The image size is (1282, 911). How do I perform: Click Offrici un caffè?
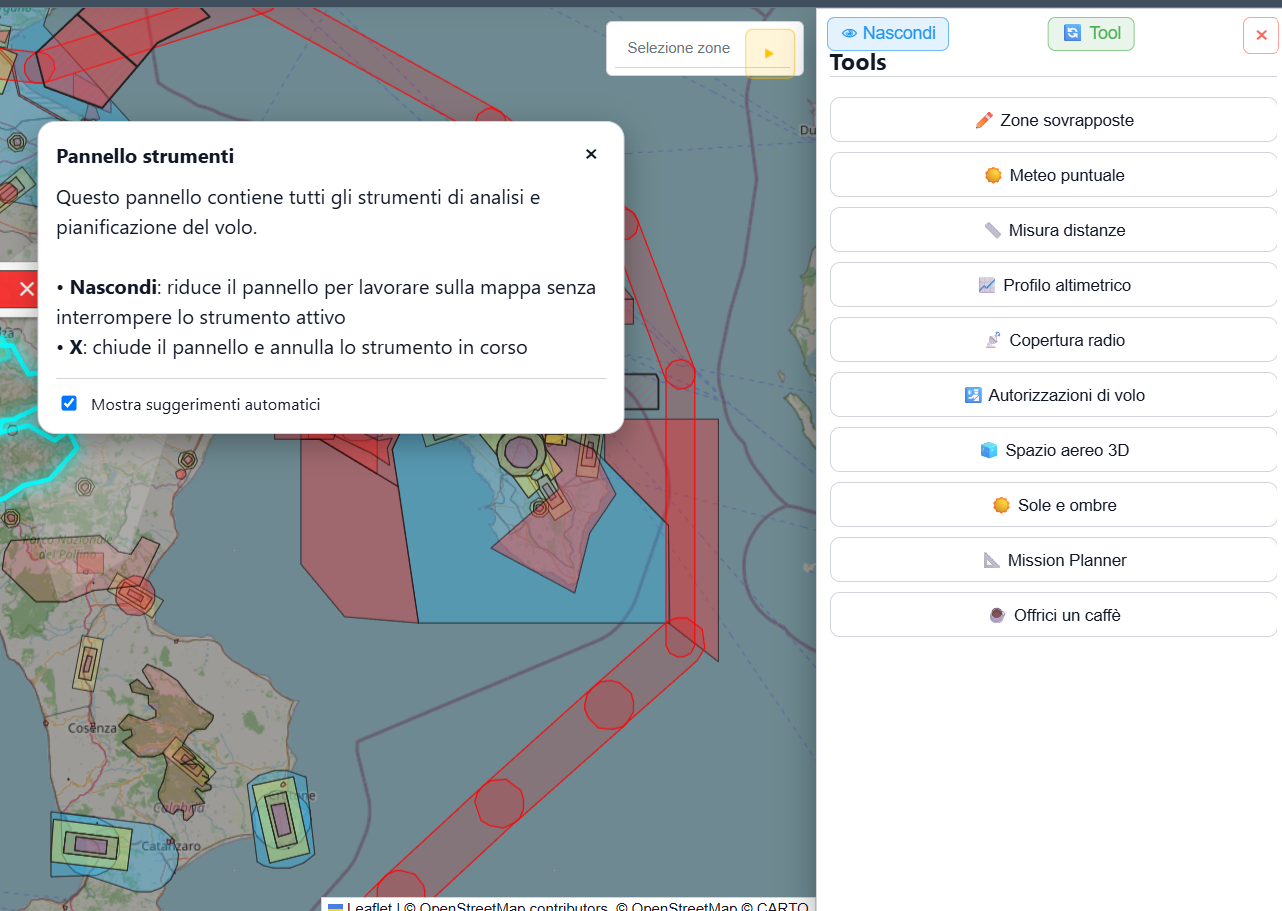tap(1053, 615)
